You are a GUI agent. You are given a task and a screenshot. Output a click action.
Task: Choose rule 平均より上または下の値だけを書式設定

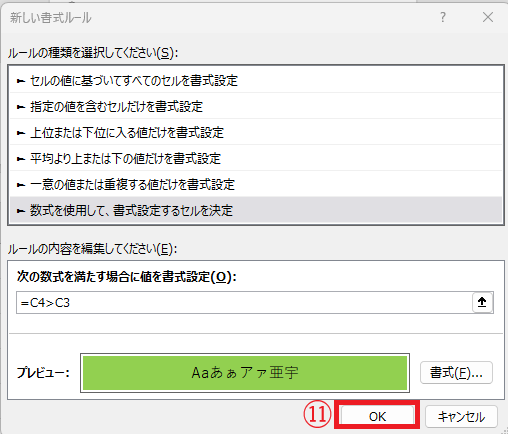[x=256, y=158]
